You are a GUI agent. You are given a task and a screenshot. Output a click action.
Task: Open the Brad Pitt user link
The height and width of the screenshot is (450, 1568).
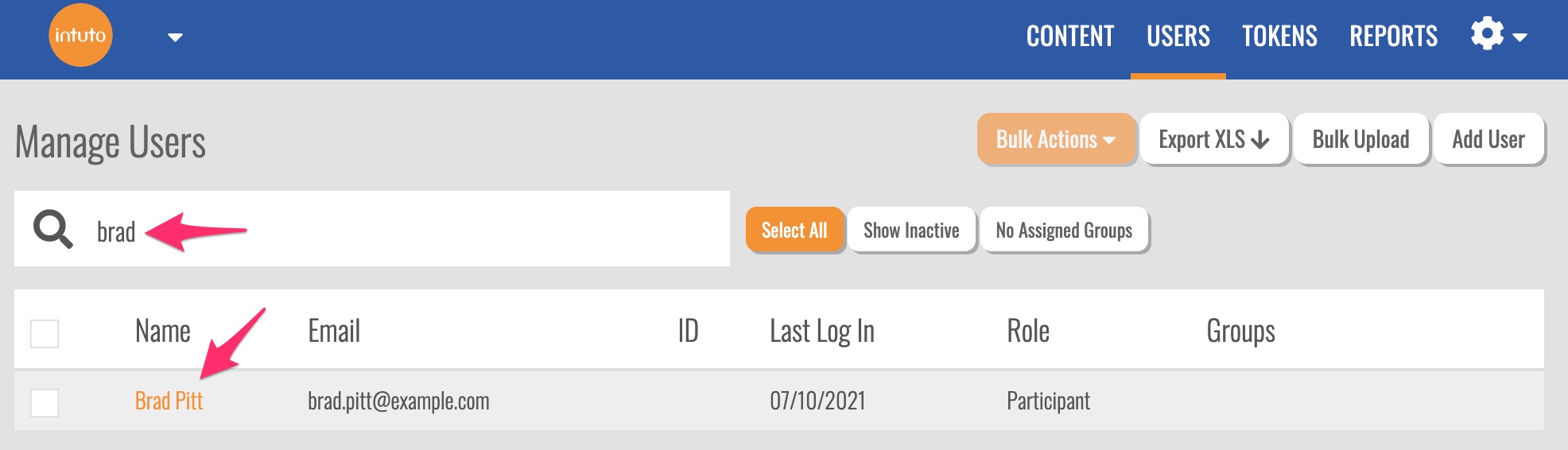pyautogui.click(x=169, y=401)
